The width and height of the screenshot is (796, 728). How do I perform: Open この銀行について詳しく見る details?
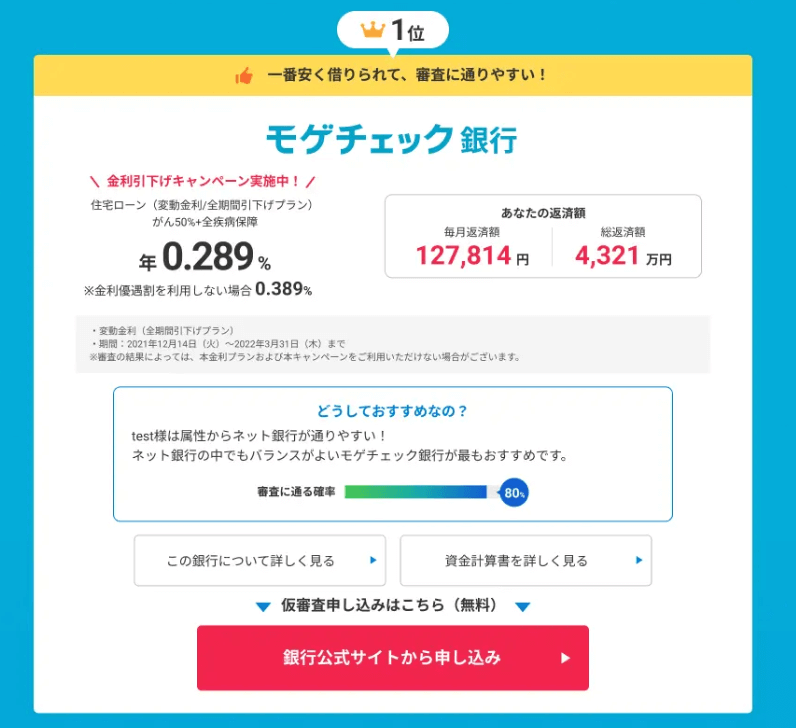pos(260,560)
